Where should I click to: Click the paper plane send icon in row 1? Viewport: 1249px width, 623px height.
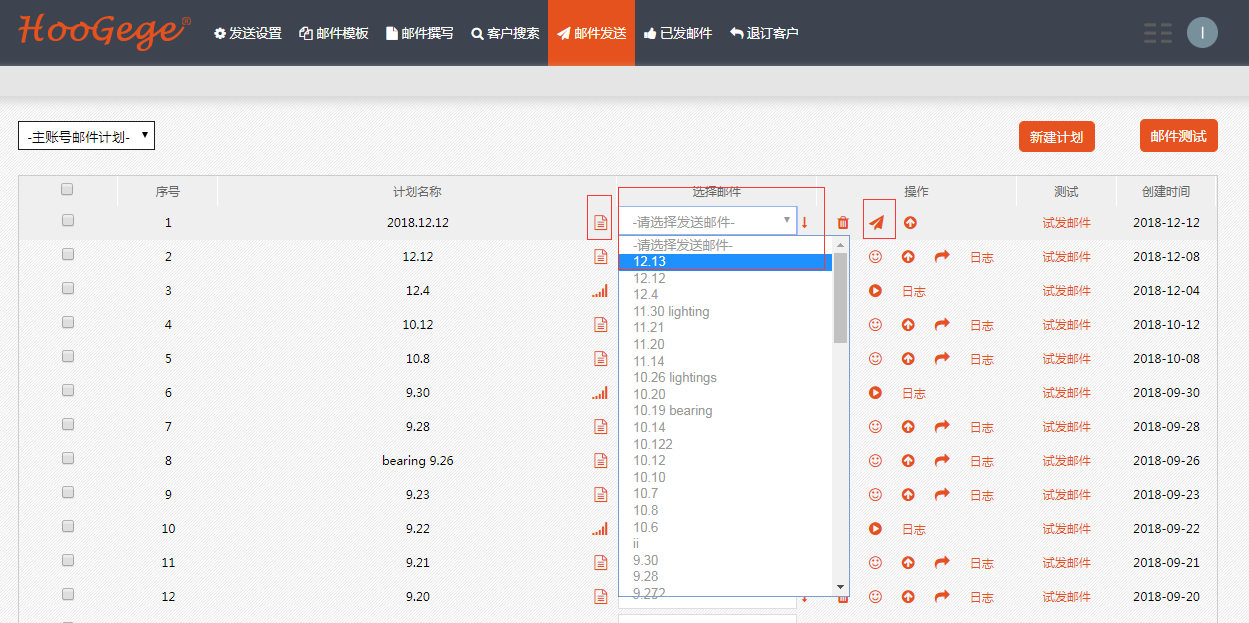pos(877,222)
